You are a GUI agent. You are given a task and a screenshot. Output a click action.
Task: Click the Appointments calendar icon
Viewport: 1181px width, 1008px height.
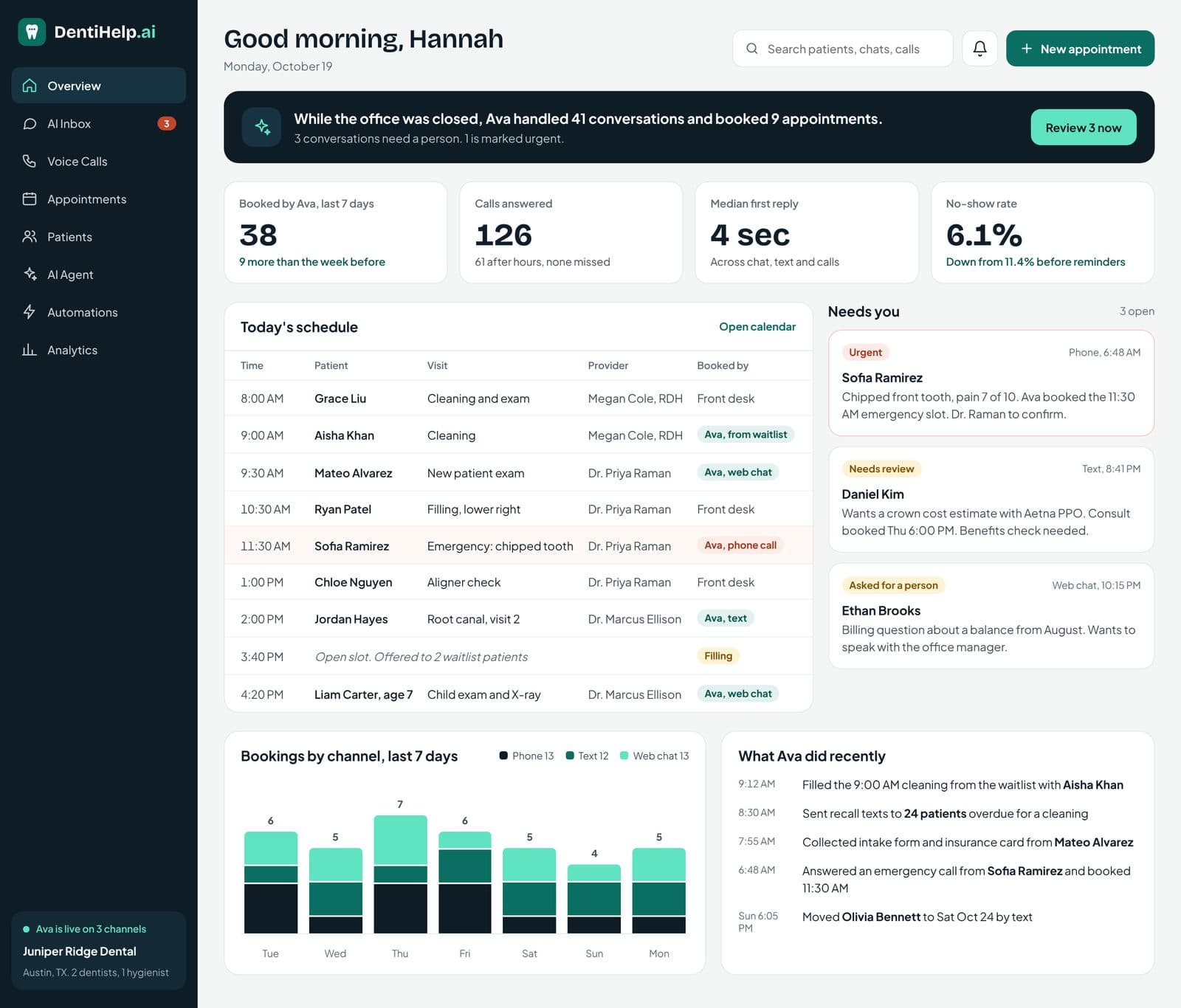coord(30,199)
